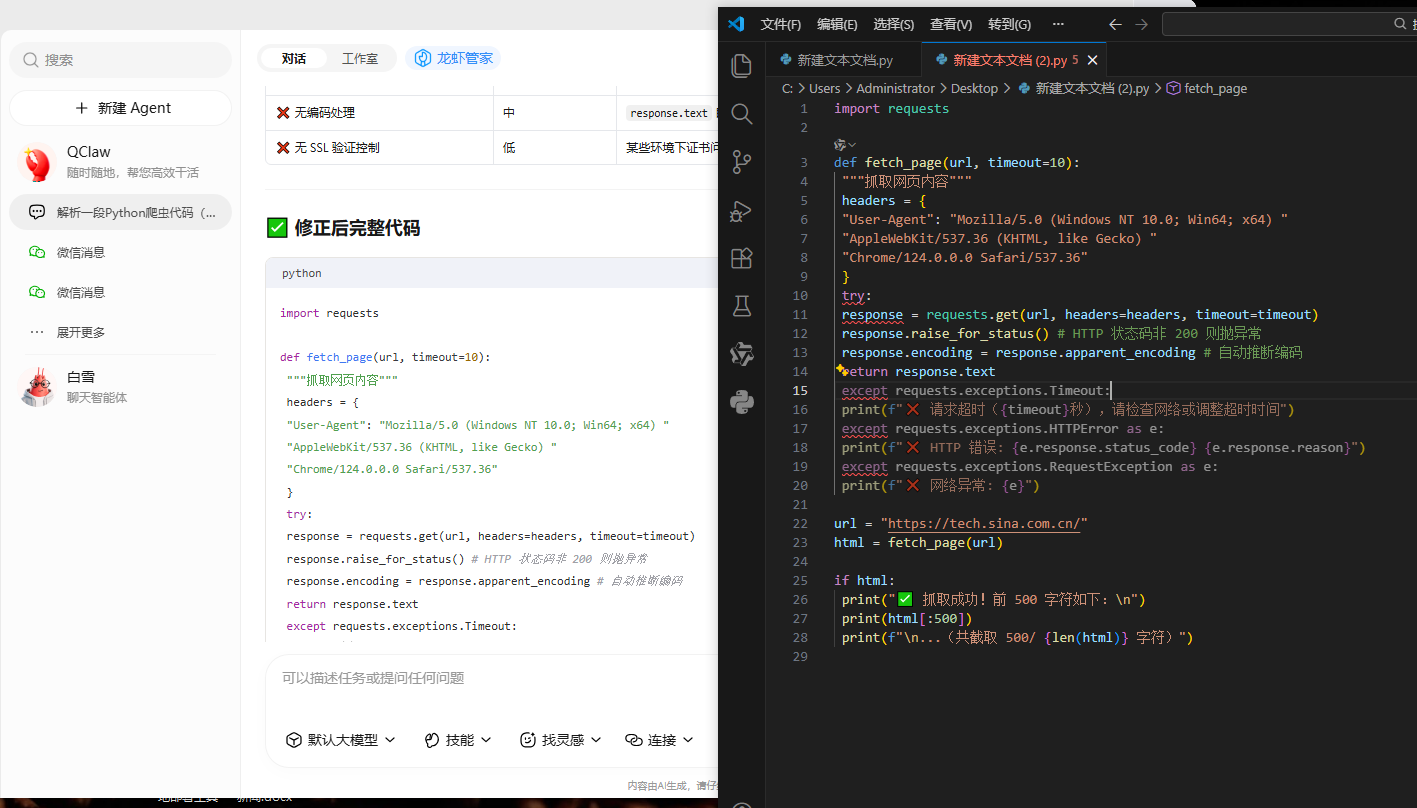Open the 查看(V) menu
The height and width of the screenshot is (808, 1417).
[x=951, y=24]
